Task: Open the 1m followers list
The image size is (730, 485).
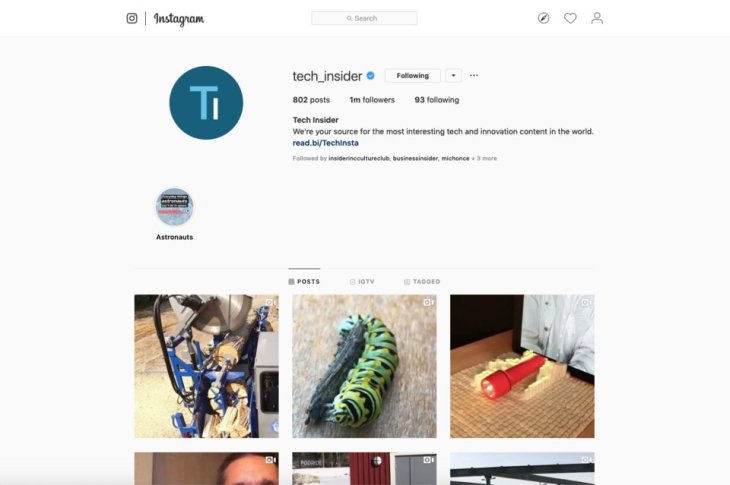Action: coord(372,100)
